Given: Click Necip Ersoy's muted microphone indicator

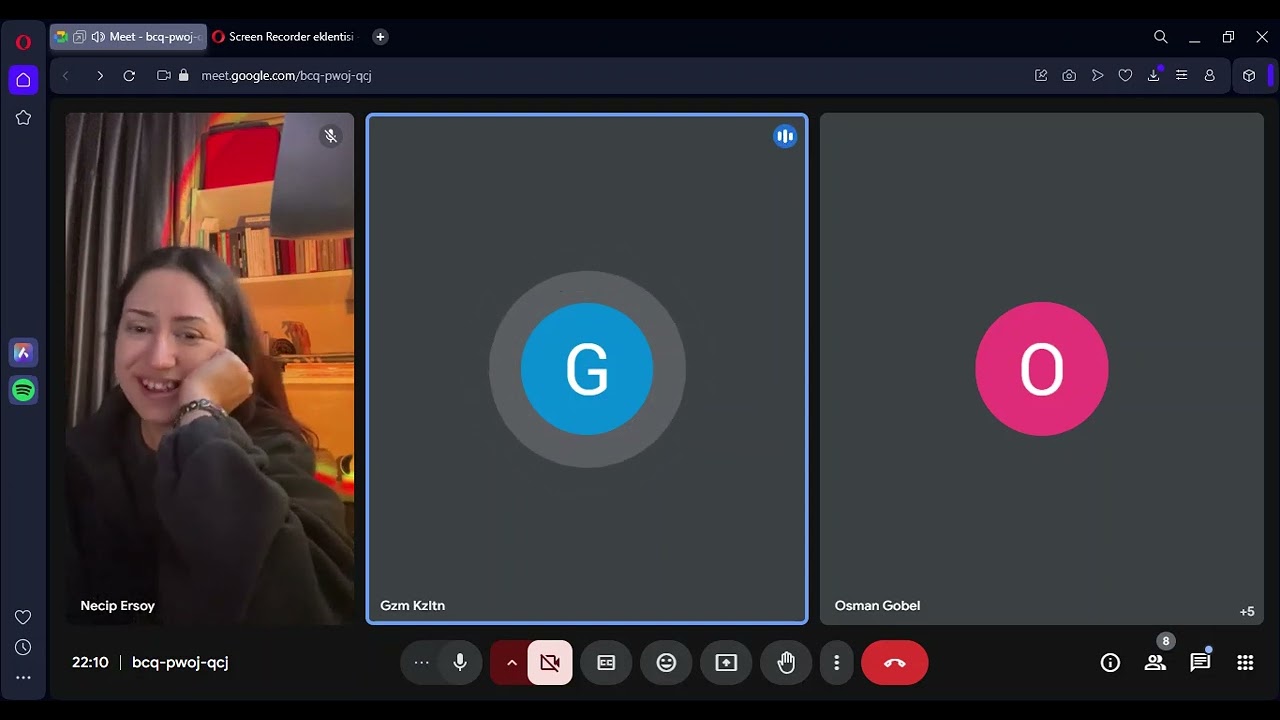Looking at the screenshot, I should 331,136.
